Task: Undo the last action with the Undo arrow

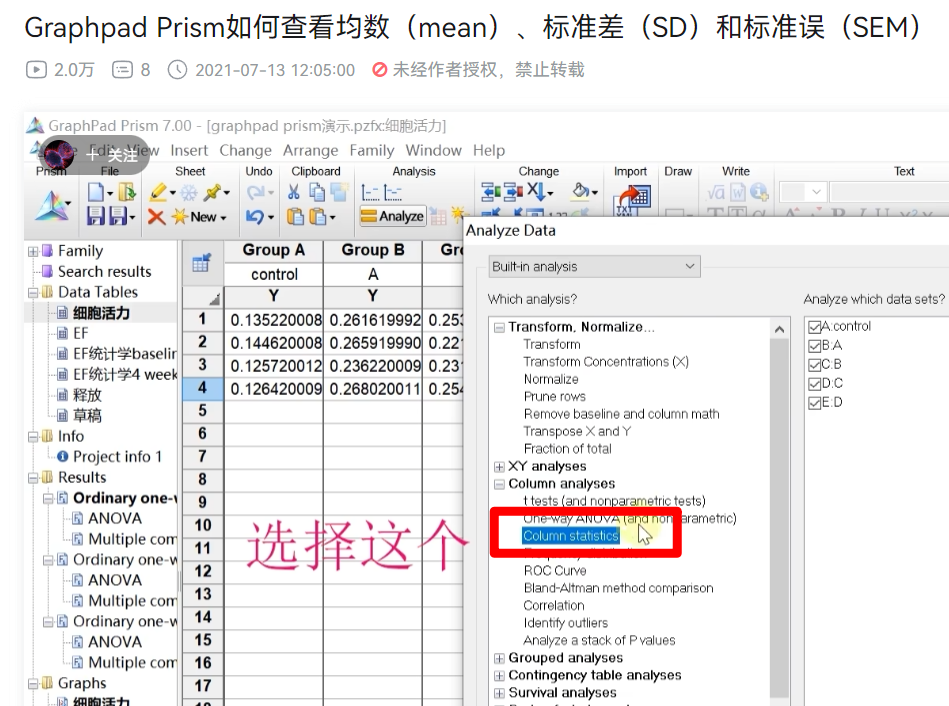Action: pyautogui.click(x=256, y=217)
